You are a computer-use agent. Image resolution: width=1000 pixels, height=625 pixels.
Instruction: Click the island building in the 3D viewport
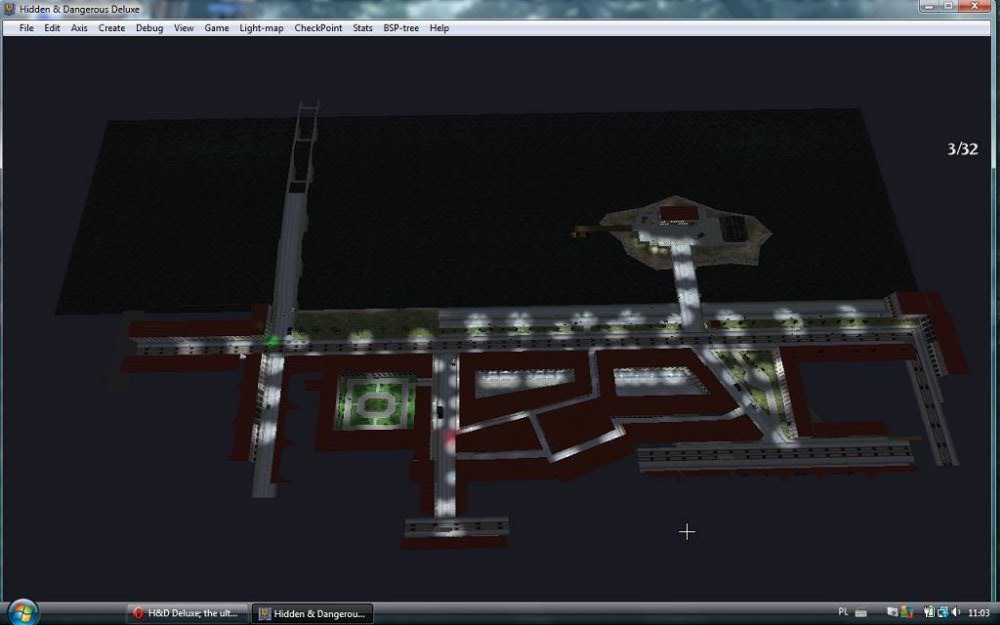(678, 214)
